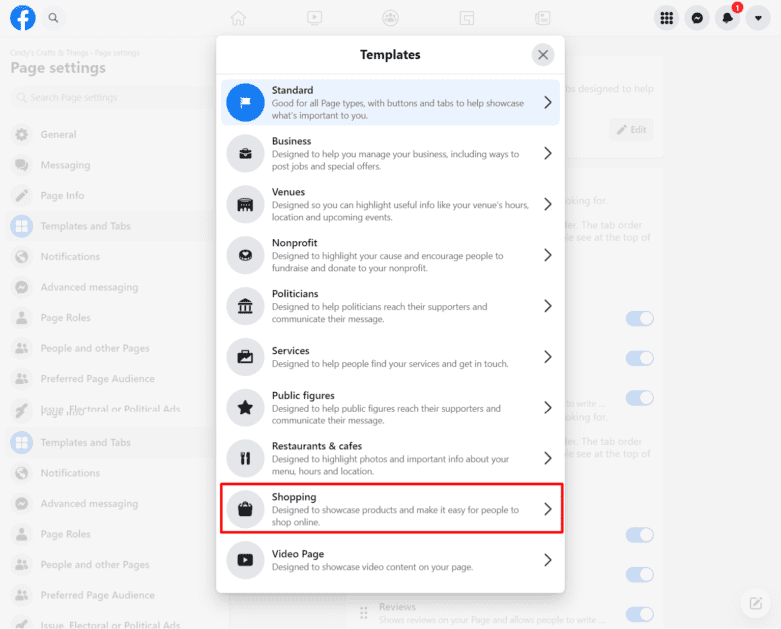
Task: Open Messenger chats icon
Action: click(697, 18)
